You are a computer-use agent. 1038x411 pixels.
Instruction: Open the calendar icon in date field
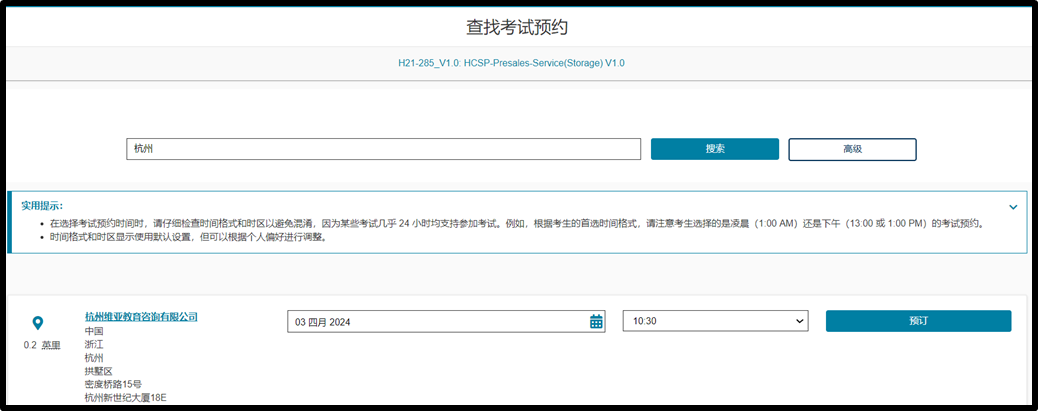coord(596,322)
